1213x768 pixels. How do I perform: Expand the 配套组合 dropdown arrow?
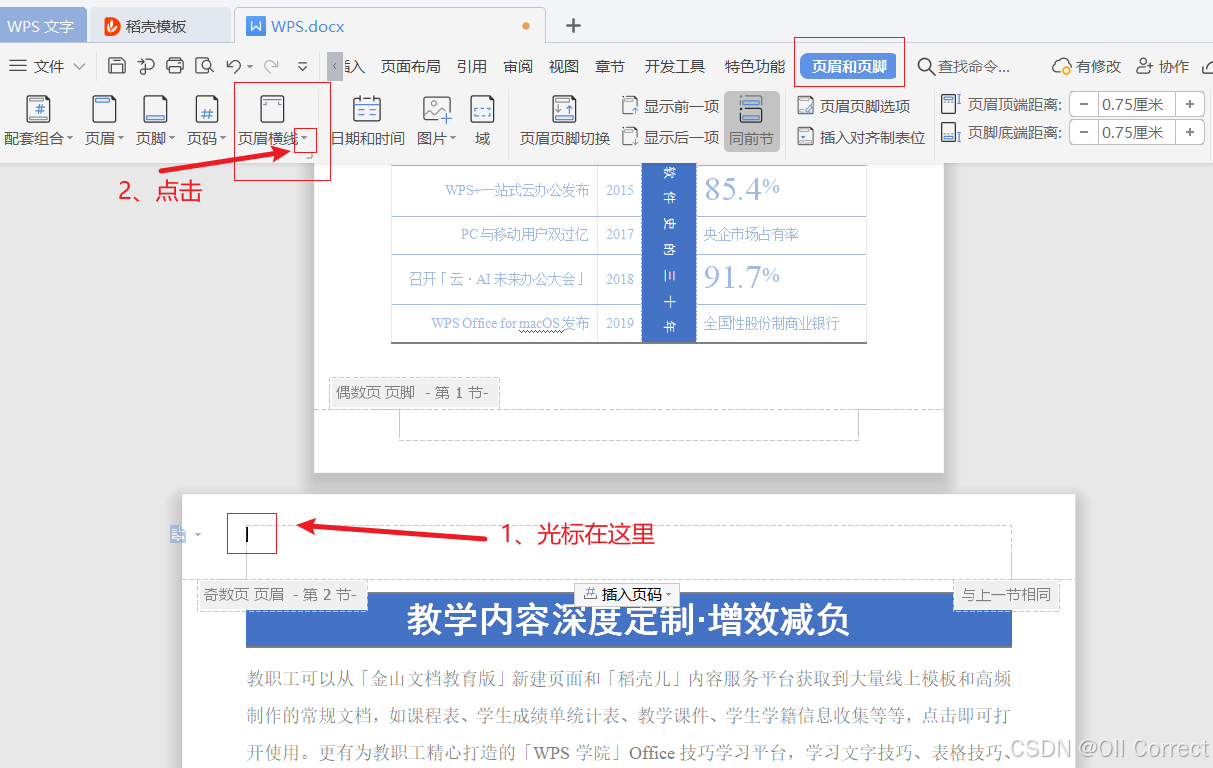[70, 139]
